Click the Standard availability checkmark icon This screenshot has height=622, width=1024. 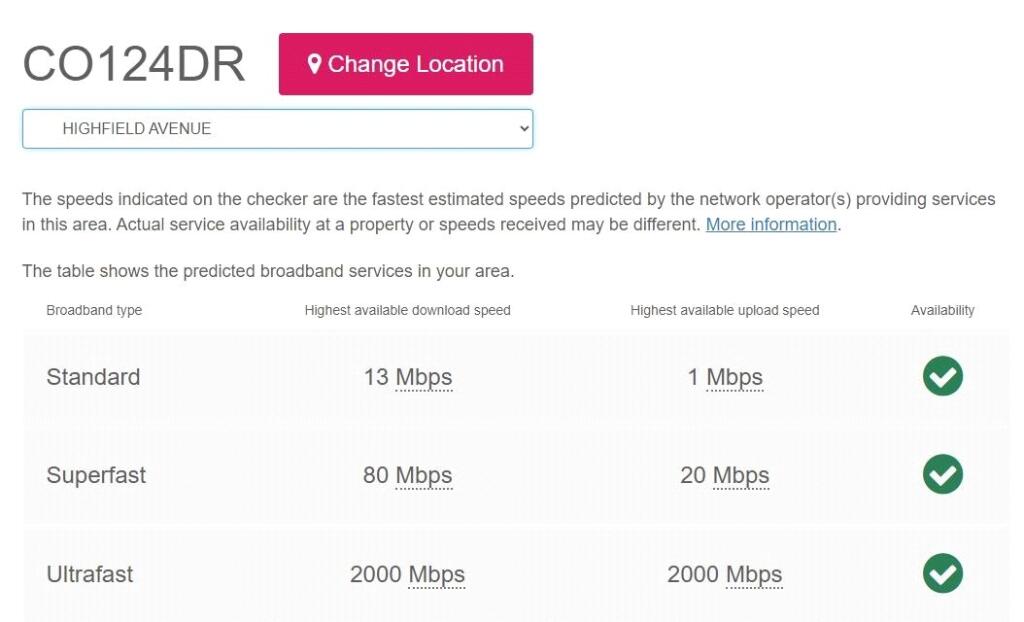click(942, 377)
